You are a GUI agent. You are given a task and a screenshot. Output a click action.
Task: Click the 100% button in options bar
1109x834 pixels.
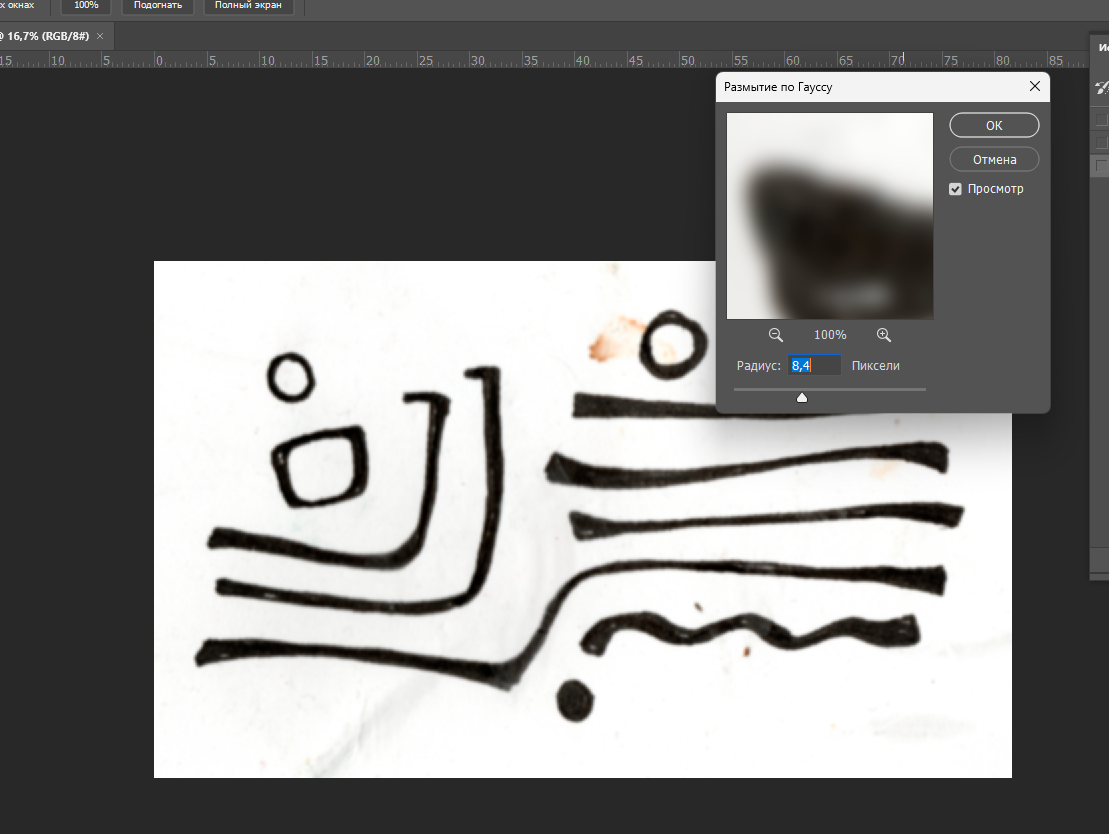86,6
